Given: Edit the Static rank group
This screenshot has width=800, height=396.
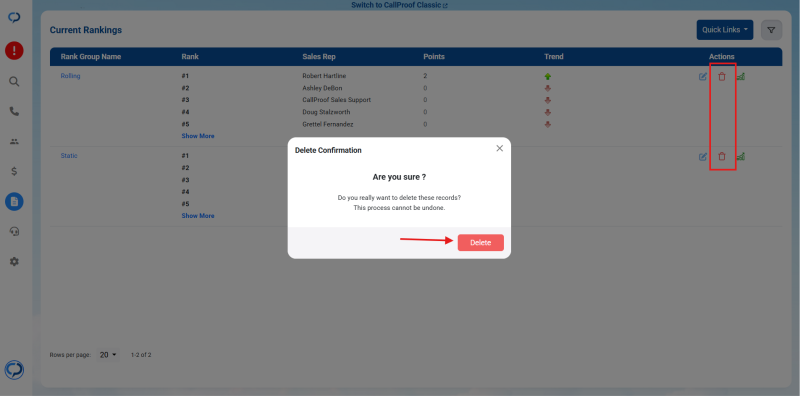Looking at the screenshot, I should [x=703, y=157].
